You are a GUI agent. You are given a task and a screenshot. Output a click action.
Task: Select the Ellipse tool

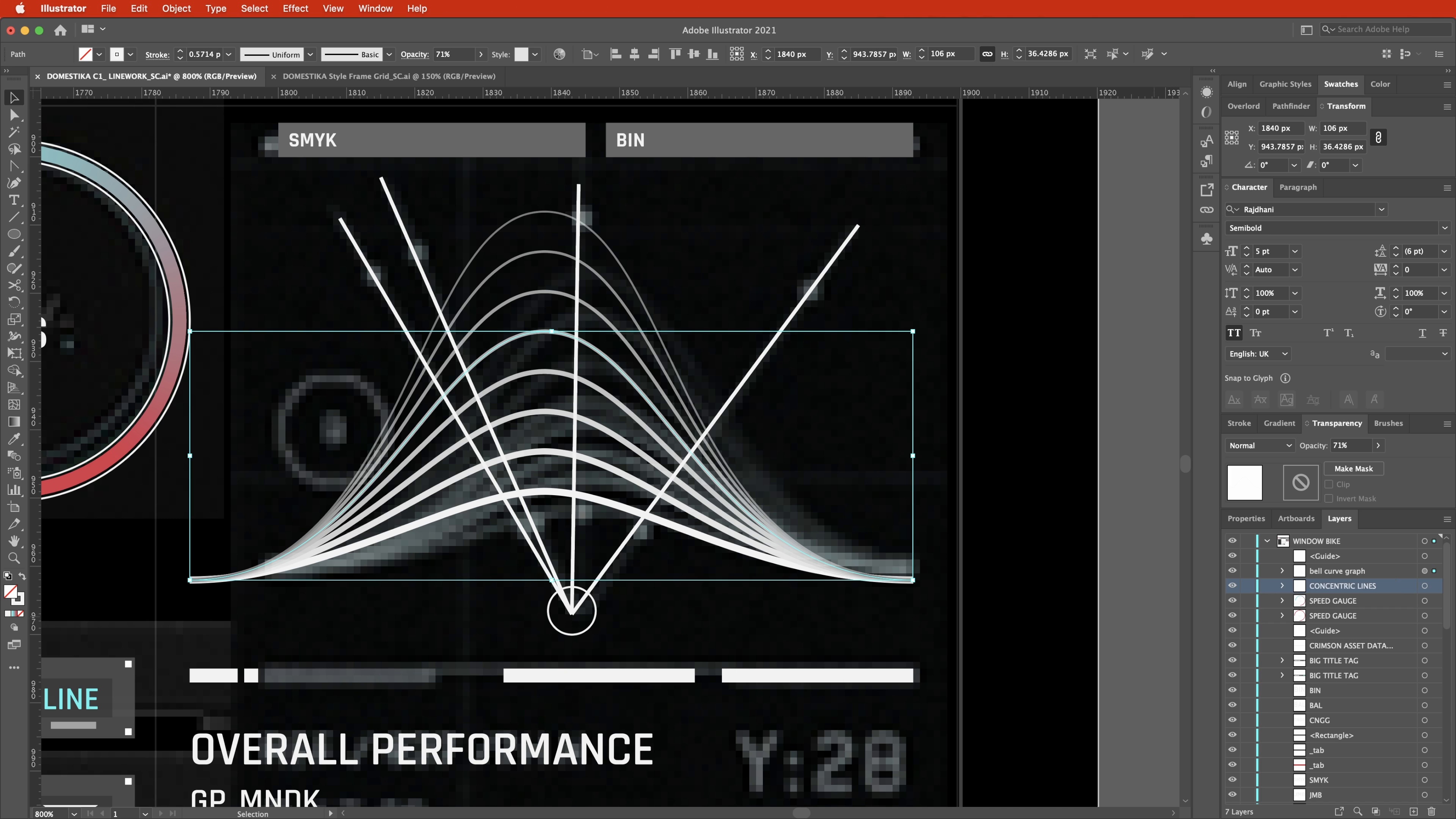(14, 234)
